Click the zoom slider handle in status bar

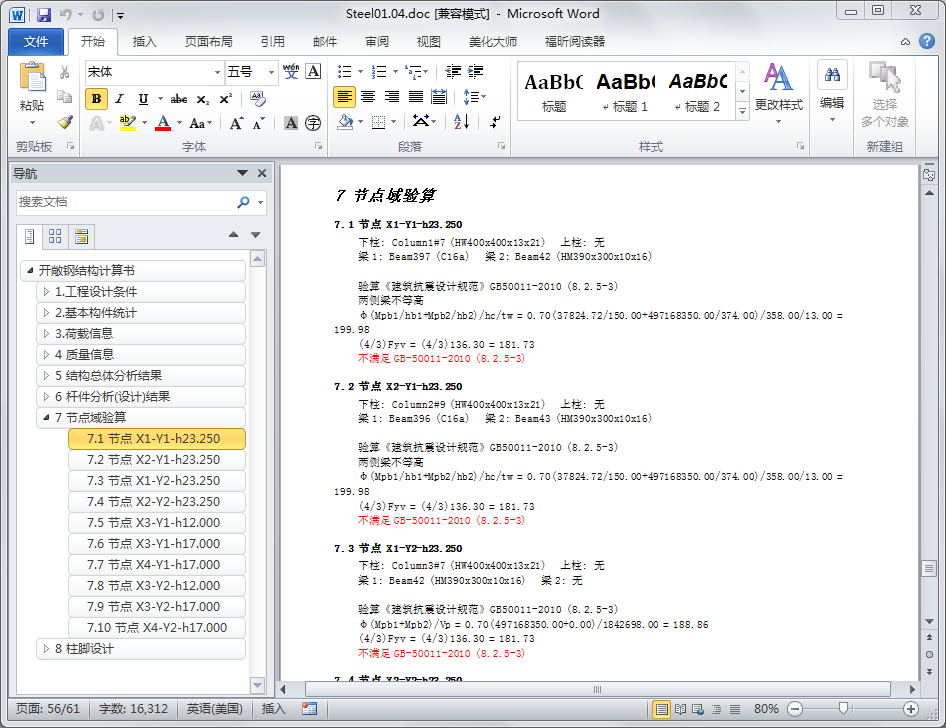point(844,709)
